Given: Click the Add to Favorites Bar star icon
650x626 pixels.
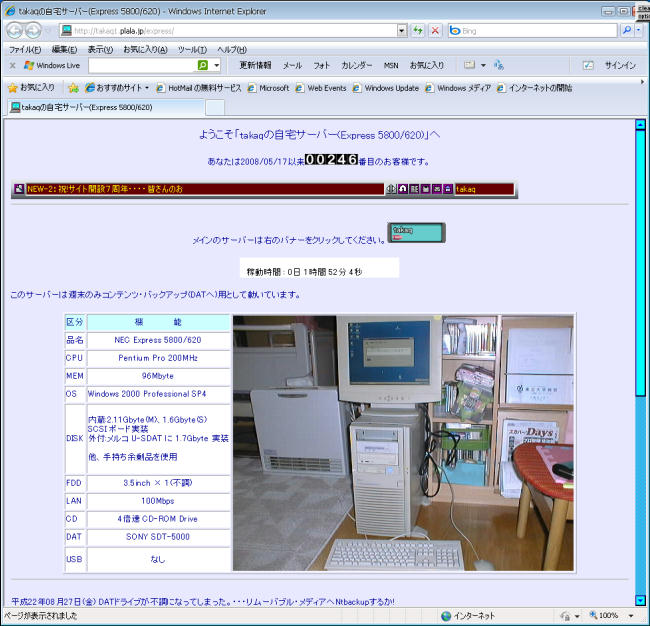Looking at the screenshot, I should coord(73,88).
